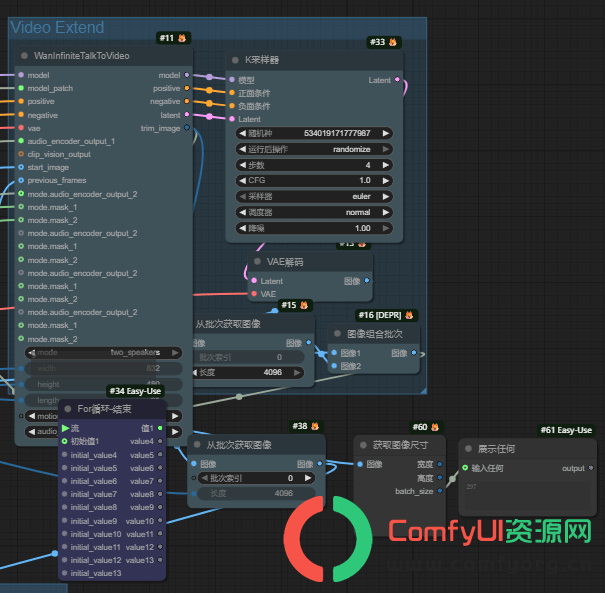This screenshot has height=593, width=605.
Task: Open the 采样器 euler dropdown
Action: tap(314, 196)
